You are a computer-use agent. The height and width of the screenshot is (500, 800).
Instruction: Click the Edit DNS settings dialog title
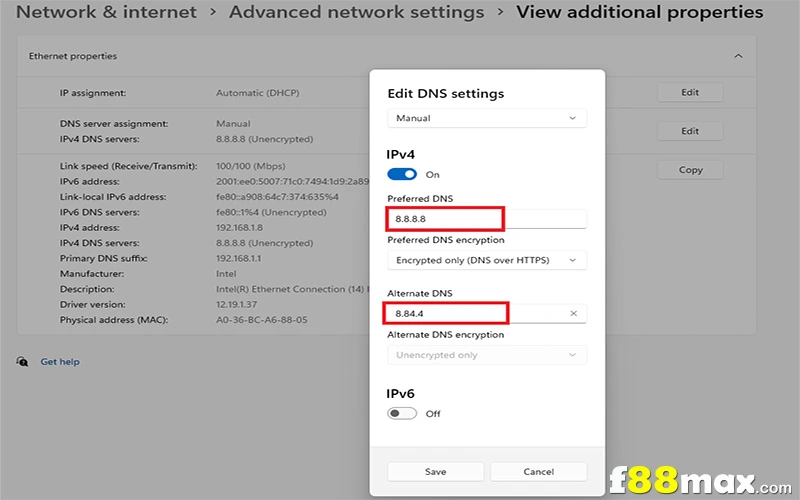pyautogui.click(x=445, y=93)
